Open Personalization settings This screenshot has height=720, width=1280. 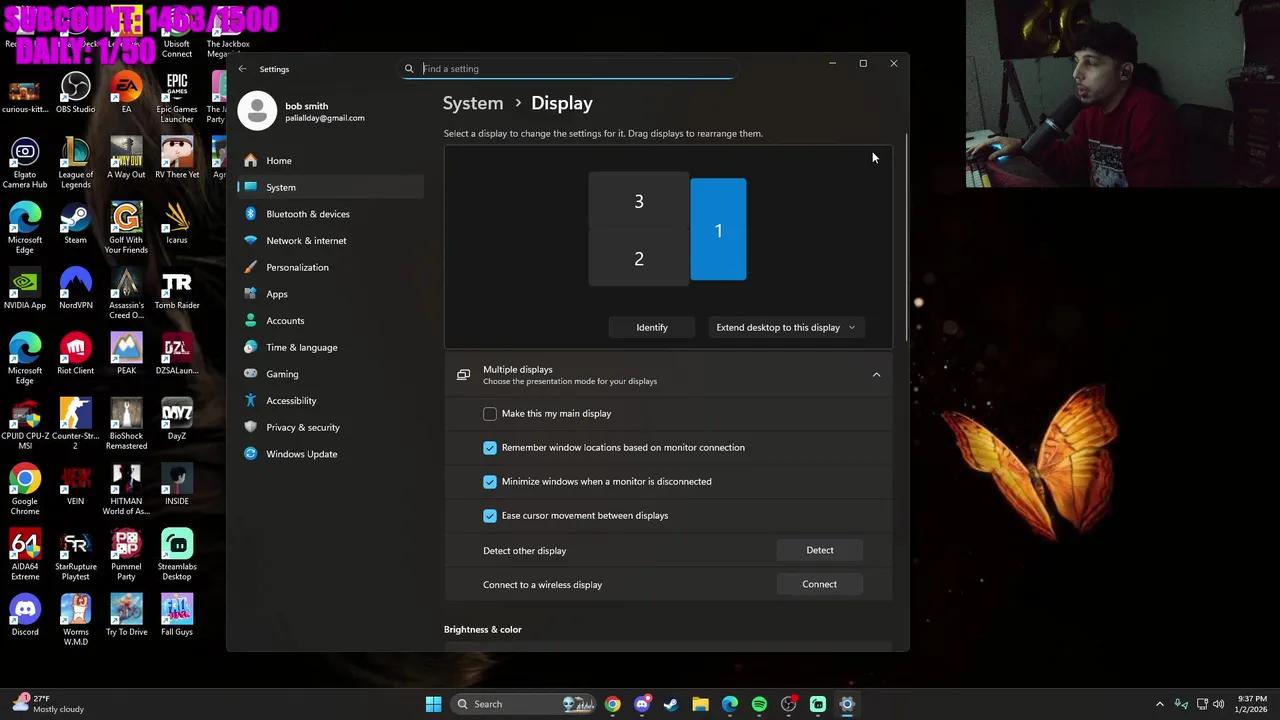point(331,267)
